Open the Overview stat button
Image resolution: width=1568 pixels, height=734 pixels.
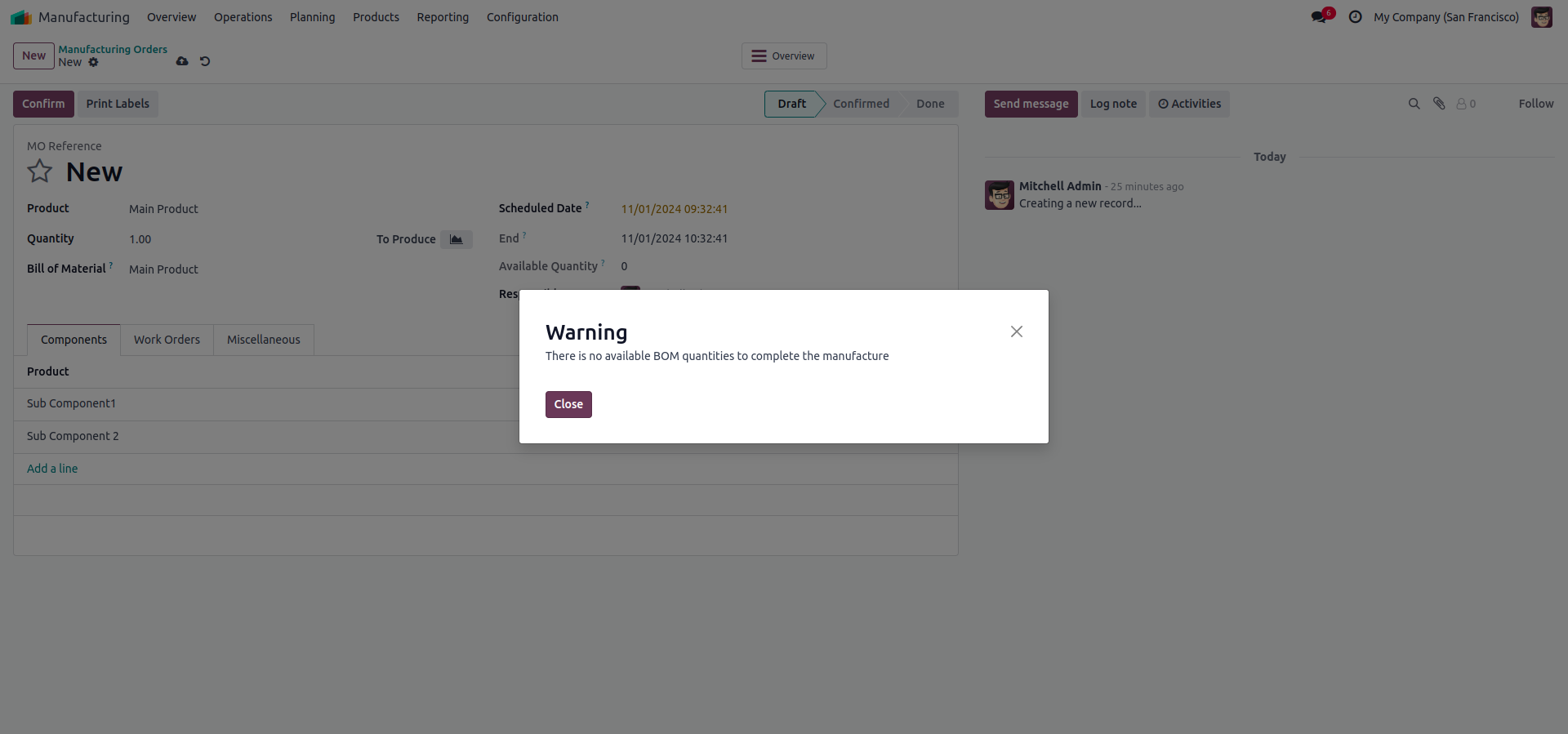click(x=784, y=56)
